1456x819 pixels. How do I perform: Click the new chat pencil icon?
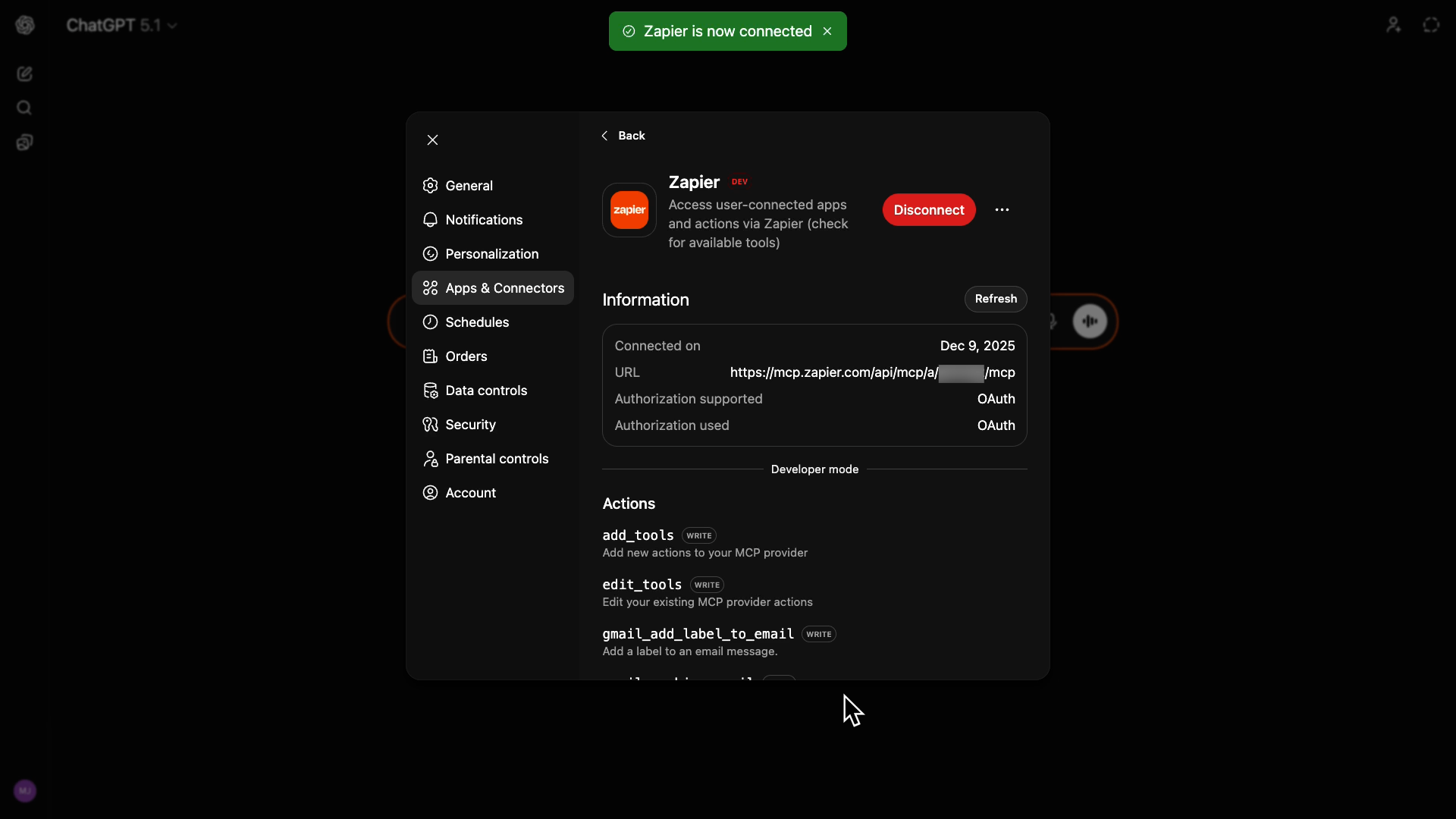[24, 74]
